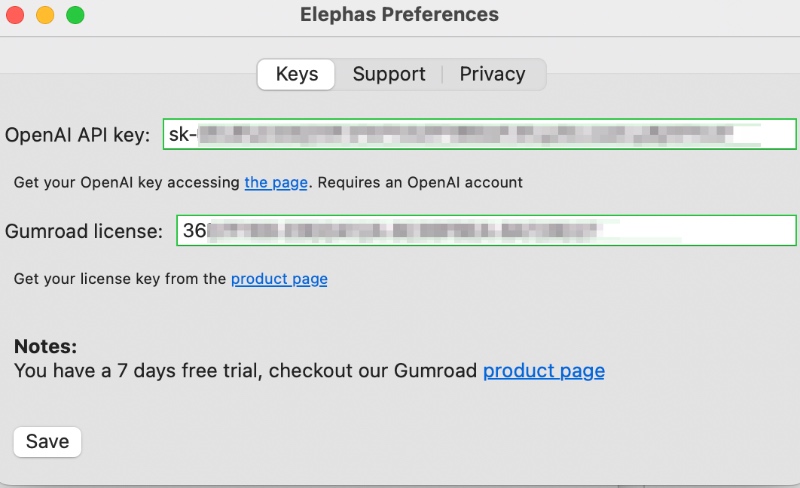
Task: Close the Elephas Preferences window
Action: point(15,15)
